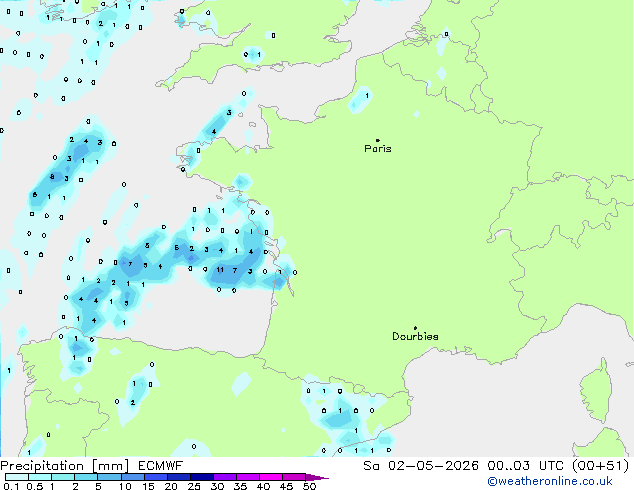Click the 50 legend scale label
The height and width of the screenshot is (490, 634).
309,486
